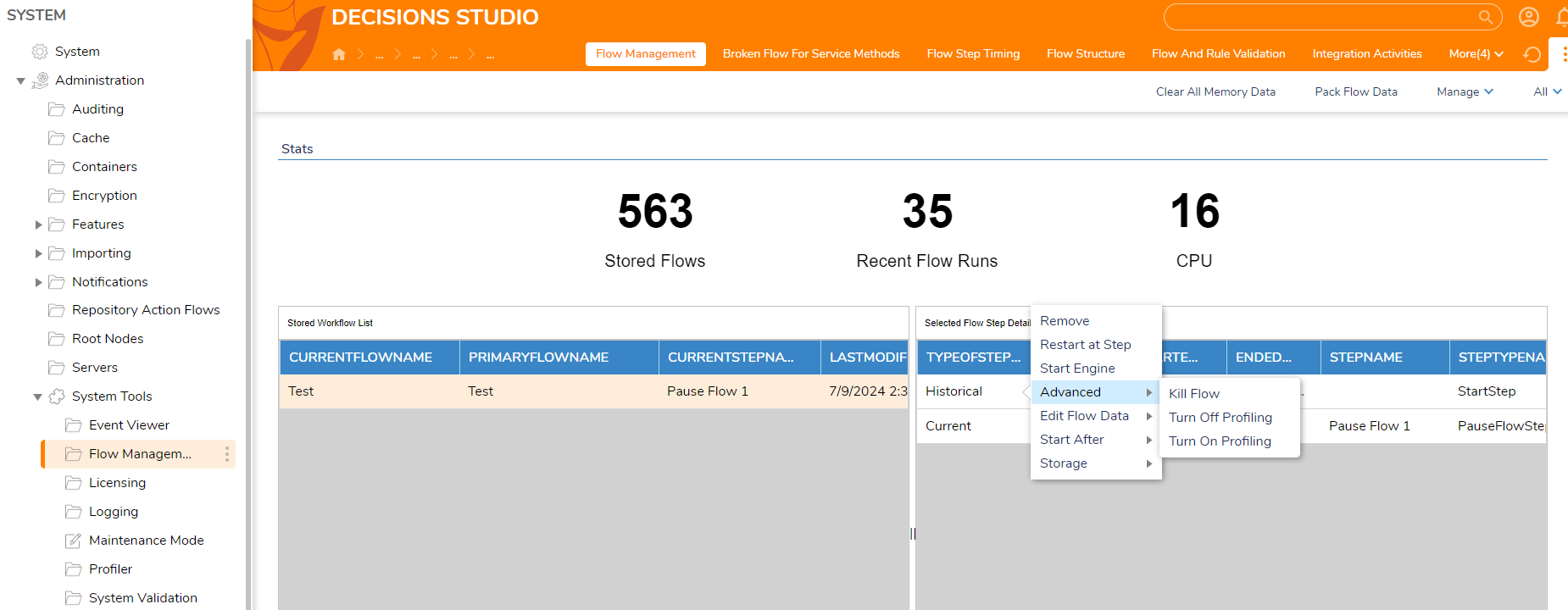This screenshot has height=610, width=1568.
Task: Open Flow Management tree item
Action: click(x=138, y=454)
